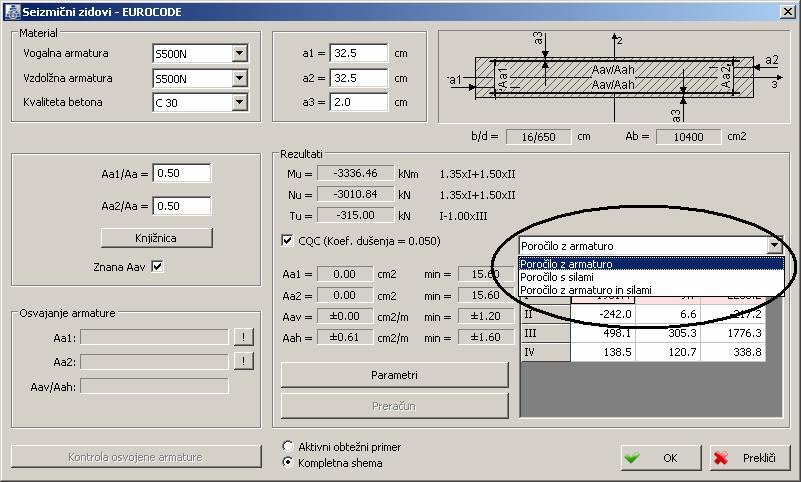Screen dimensions: 801x482
Task: Choose 'Poročilo z armaturo in silami' option
Action: [x=651, y=290]
